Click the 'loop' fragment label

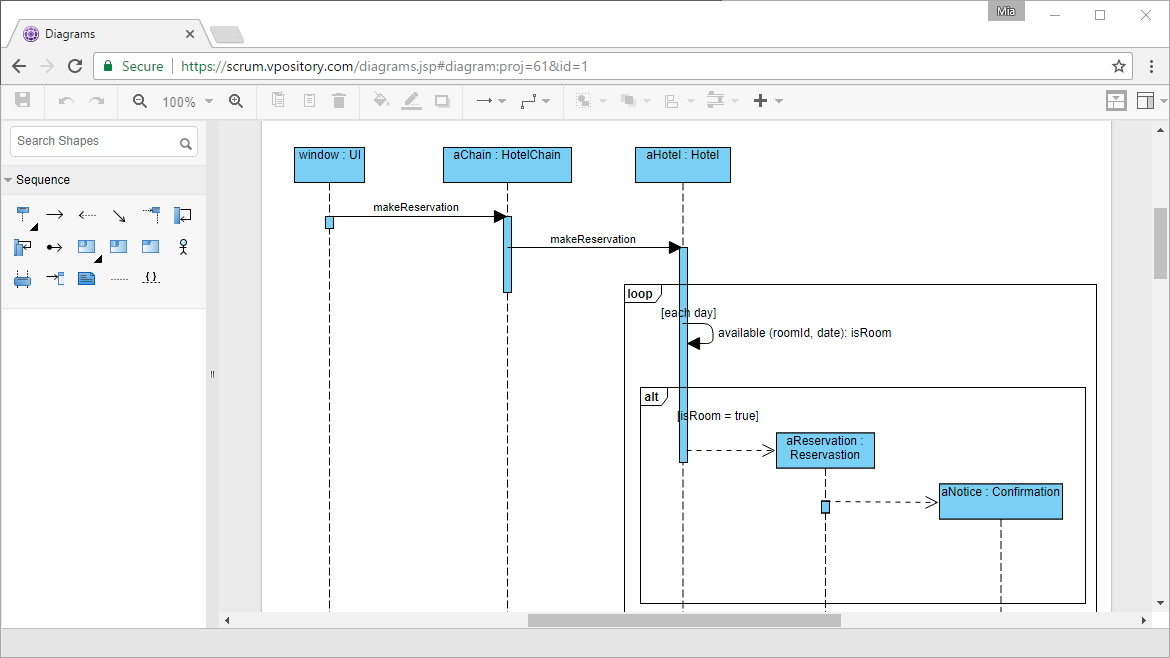[640, 294]
